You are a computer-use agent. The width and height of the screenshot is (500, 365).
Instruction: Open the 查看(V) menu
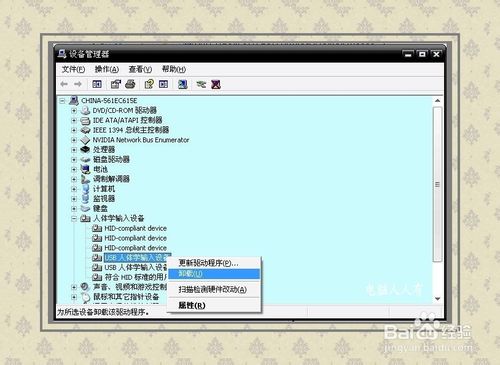click(140, 69)
